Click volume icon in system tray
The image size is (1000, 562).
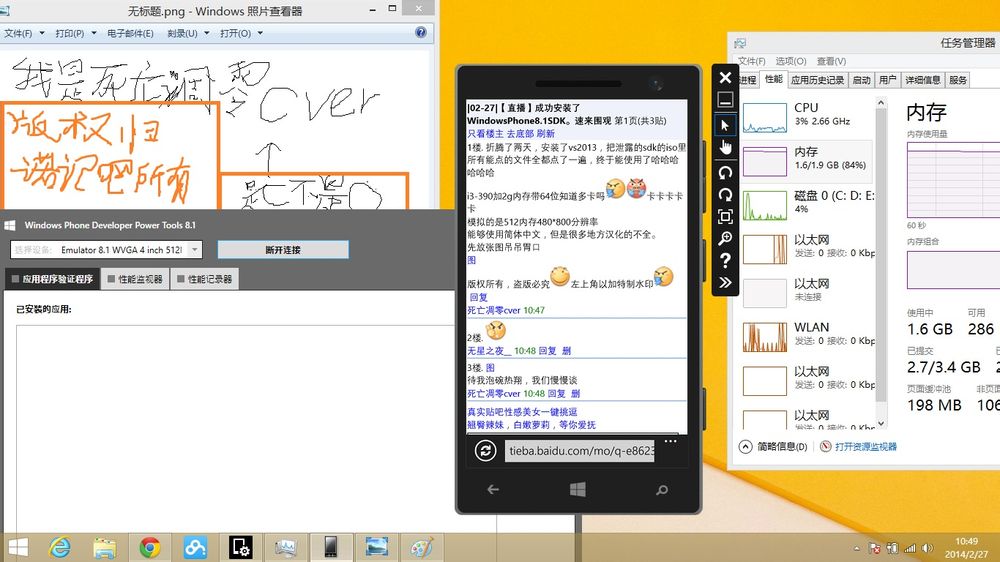coord(927,548)
